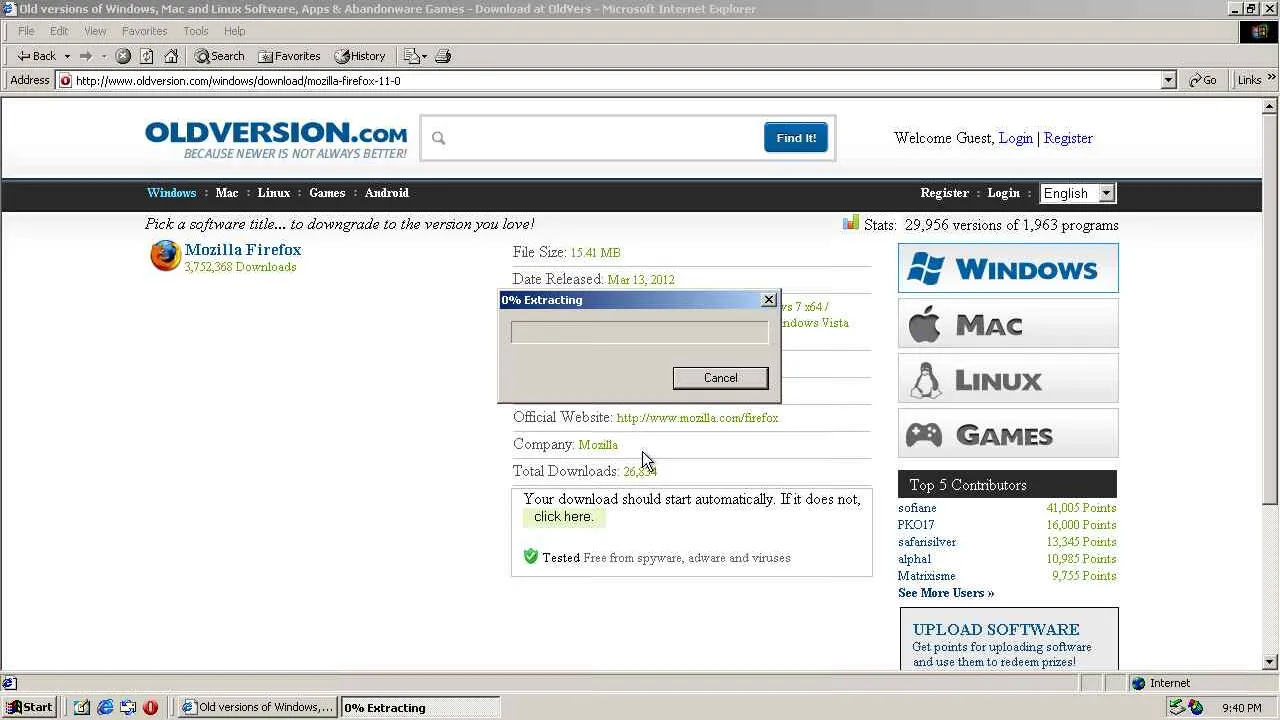This screenshot has width=1280, height=720.
Task: Select the Linux navigation tab
Action: [274, 193]
